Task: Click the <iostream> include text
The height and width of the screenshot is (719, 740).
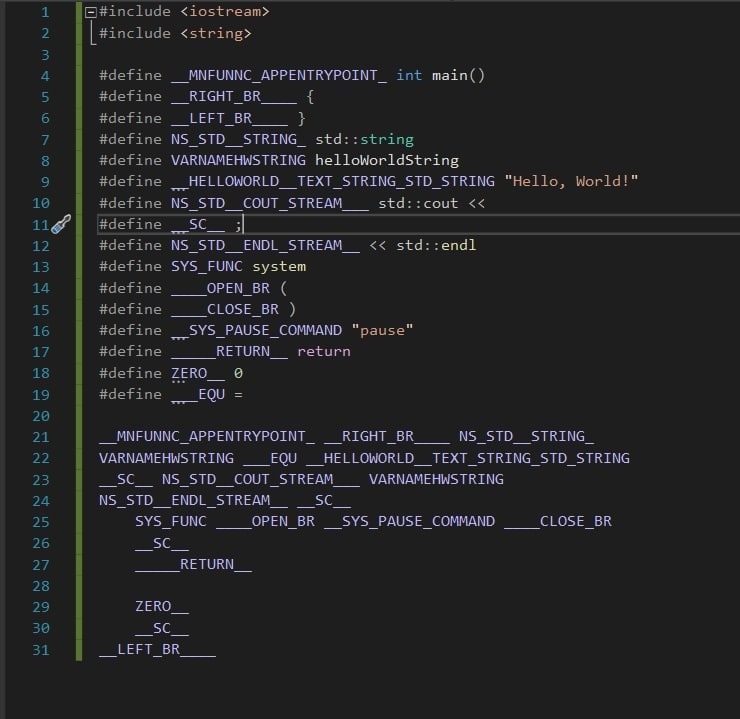Action: (225, 11)
